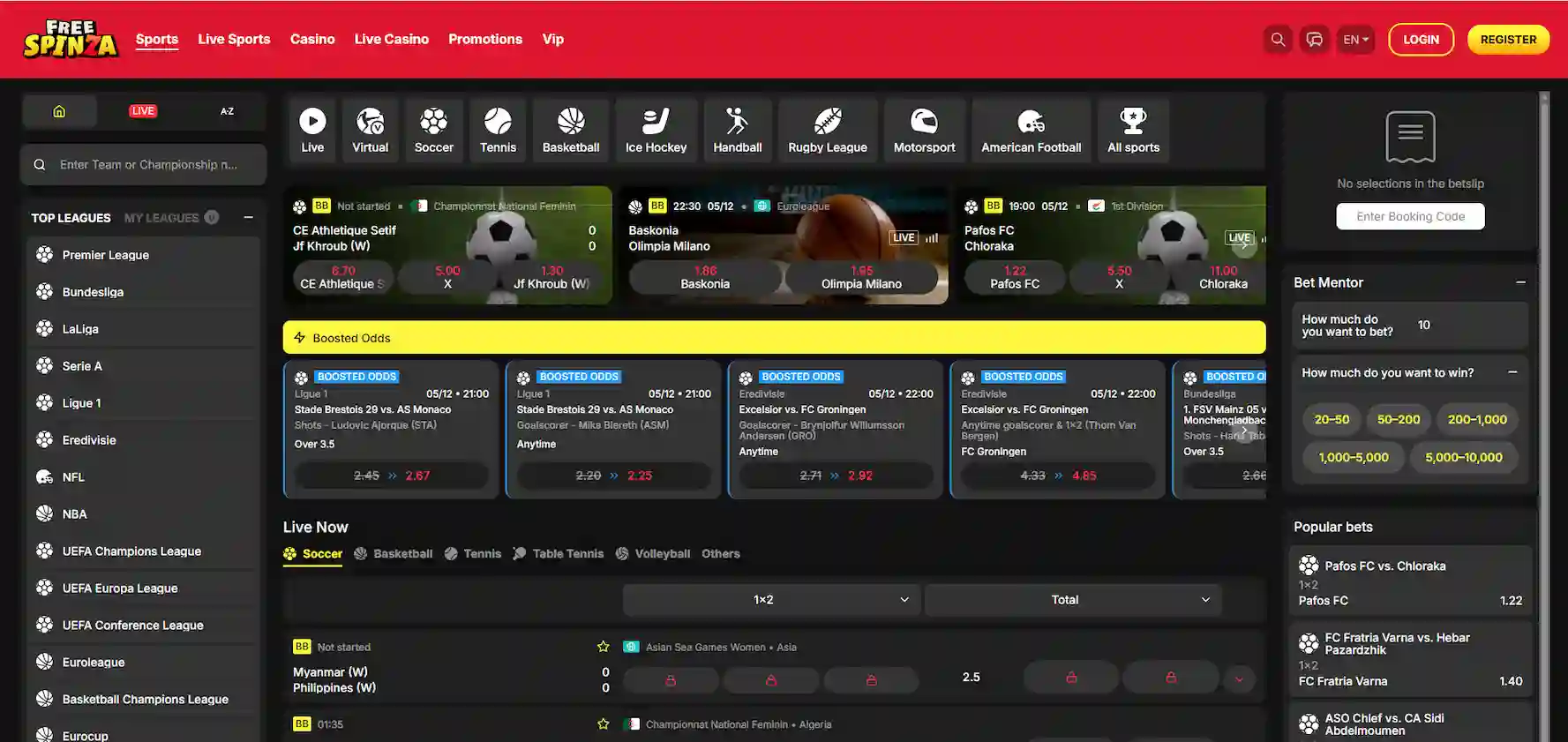Collapse the Bet Mentor panel
This screenshot has height=742, width=1568.
(1520, 282)
